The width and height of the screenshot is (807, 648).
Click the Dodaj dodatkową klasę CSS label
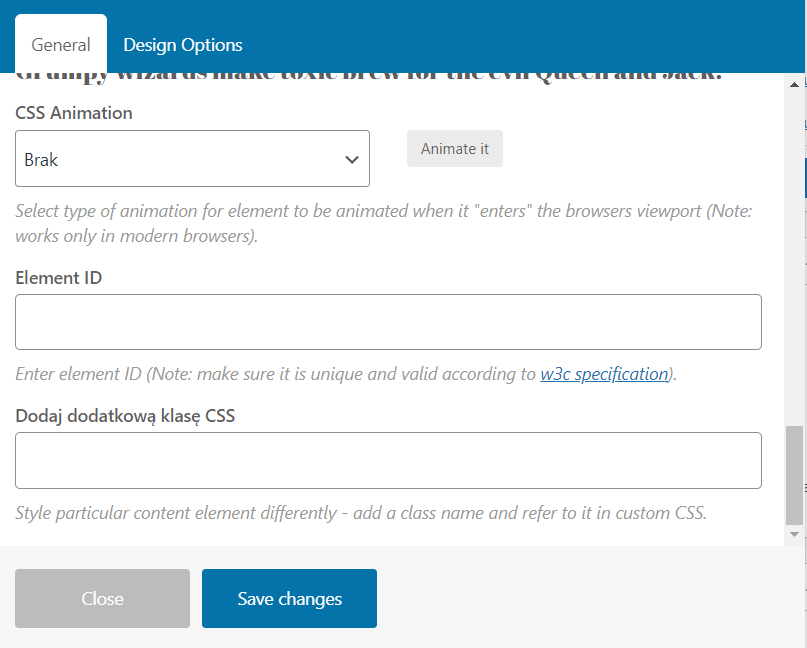click(x=125, y=415)
